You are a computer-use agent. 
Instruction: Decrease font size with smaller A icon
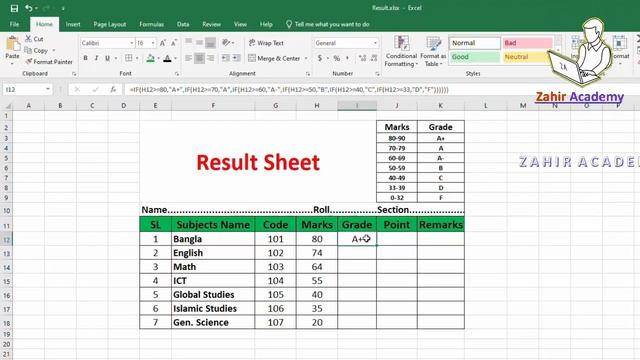(x=173, y=43)
